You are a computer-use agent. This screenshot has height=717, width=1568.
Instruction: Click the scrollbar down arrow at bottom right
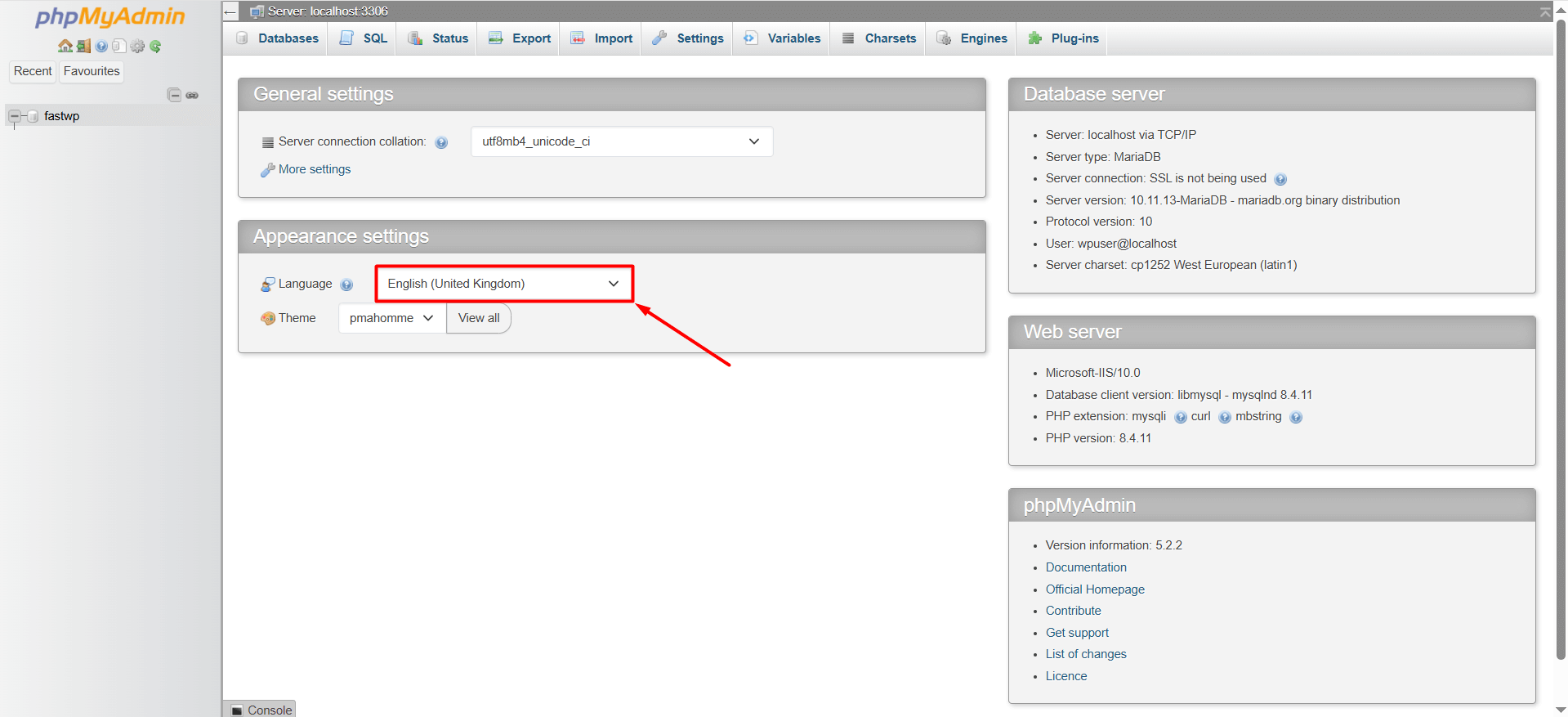coord(1561,710)
